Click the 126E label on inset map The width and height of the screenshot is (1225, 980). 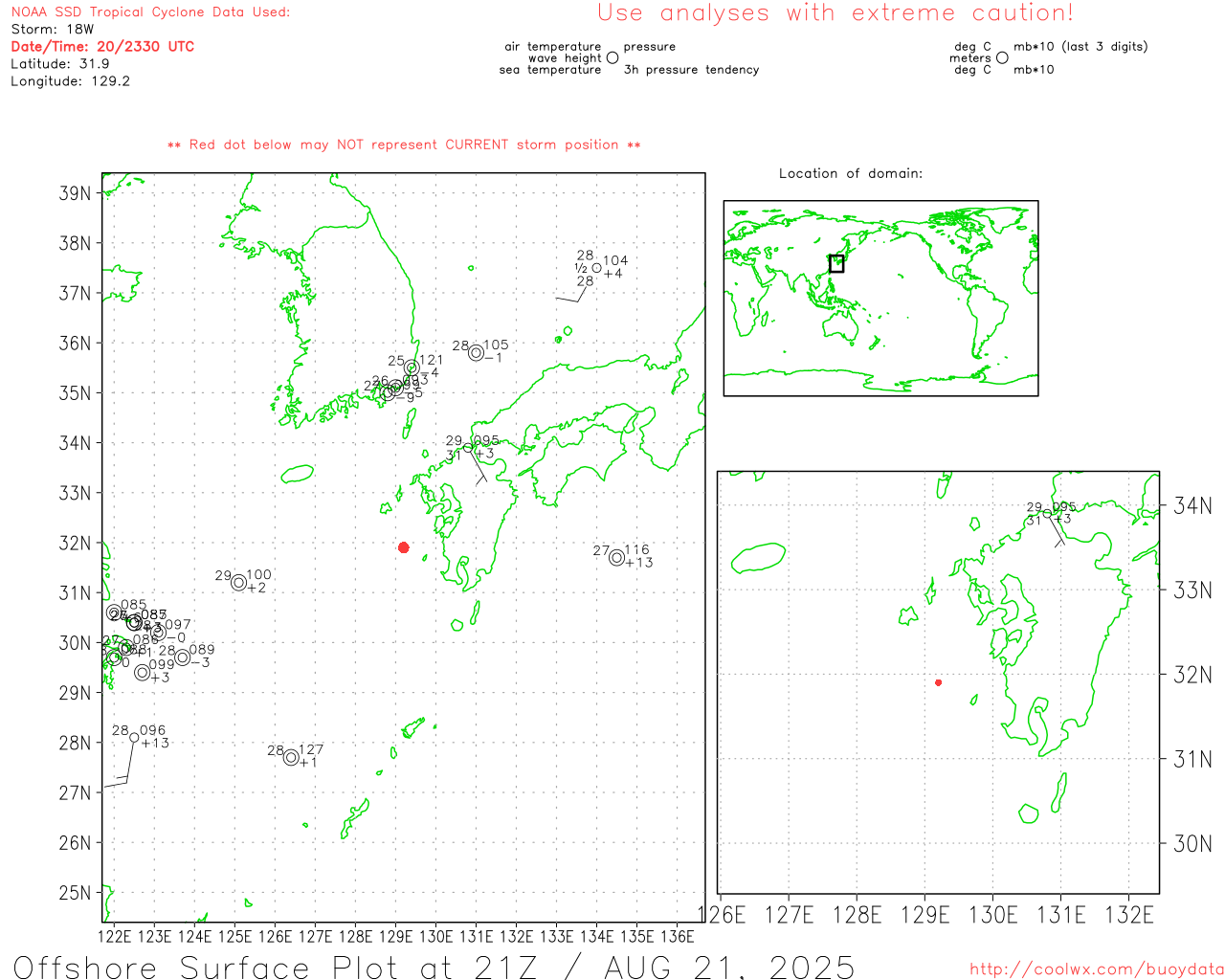[722, 915]
